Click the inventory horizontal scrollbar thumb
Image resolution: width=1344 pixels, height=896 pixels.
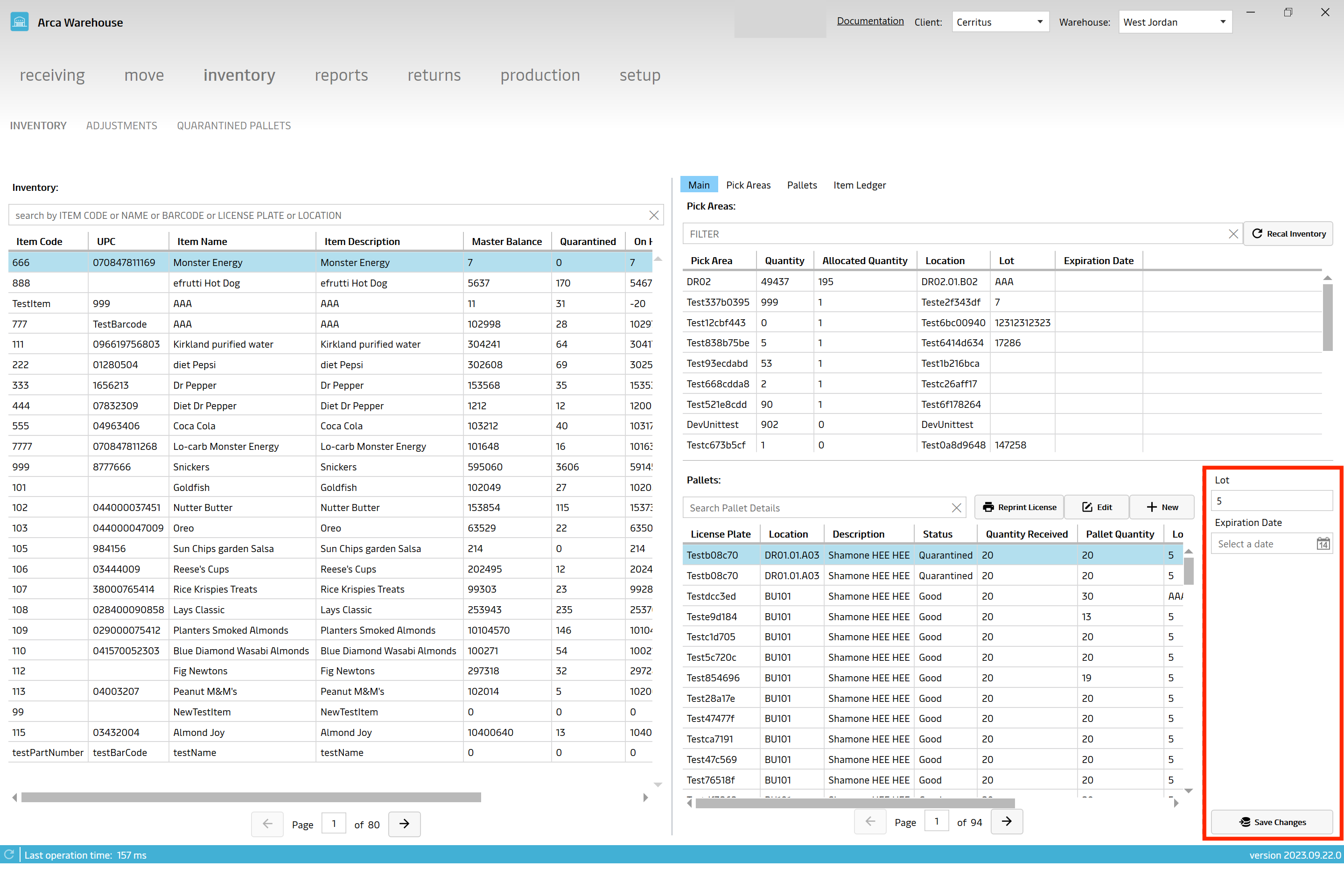point(251,797)
